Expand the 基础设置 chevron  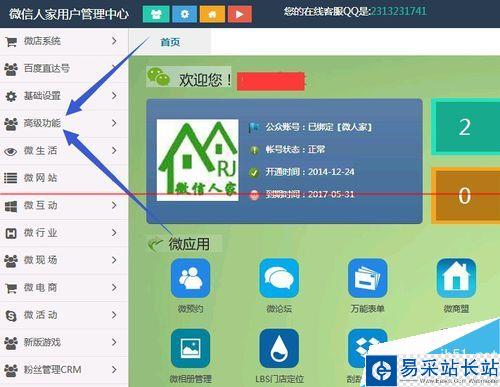coord(114,96)
